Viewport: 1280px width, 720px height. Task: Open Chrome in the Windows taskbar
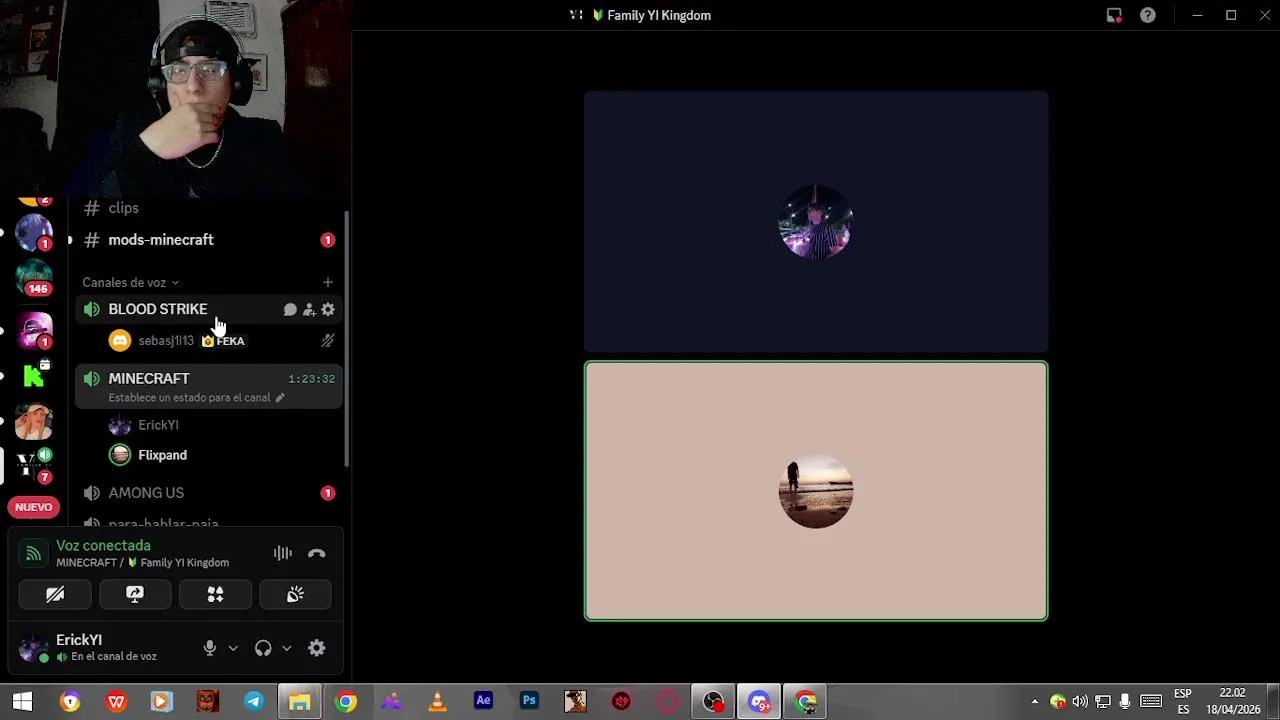[x=346, y=702]
